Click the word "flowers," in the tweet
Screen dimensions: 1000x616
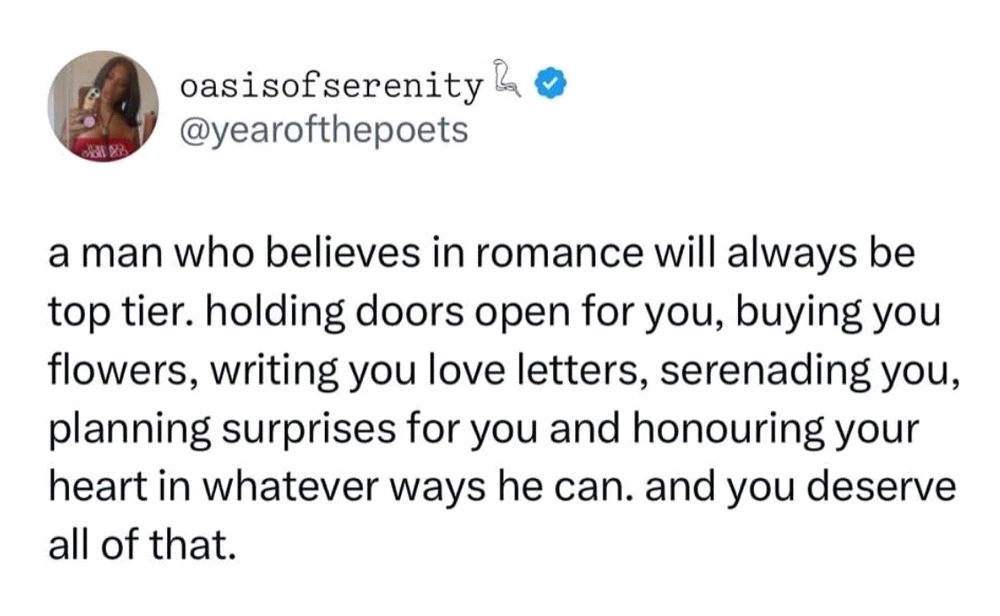click(x=124, y=370)
